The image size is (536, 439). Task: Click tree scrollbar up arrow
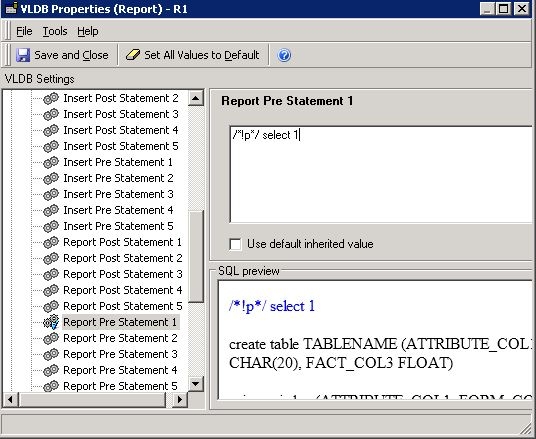[196, 98]
